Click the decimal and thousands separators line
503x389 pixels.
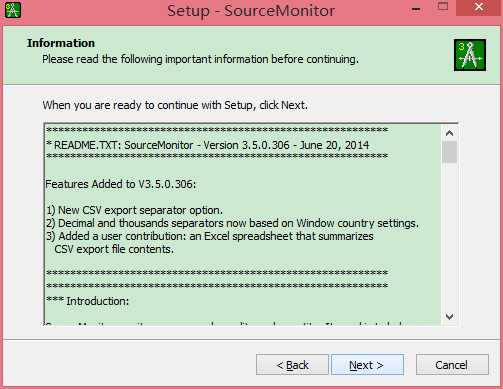coord(232,223)
